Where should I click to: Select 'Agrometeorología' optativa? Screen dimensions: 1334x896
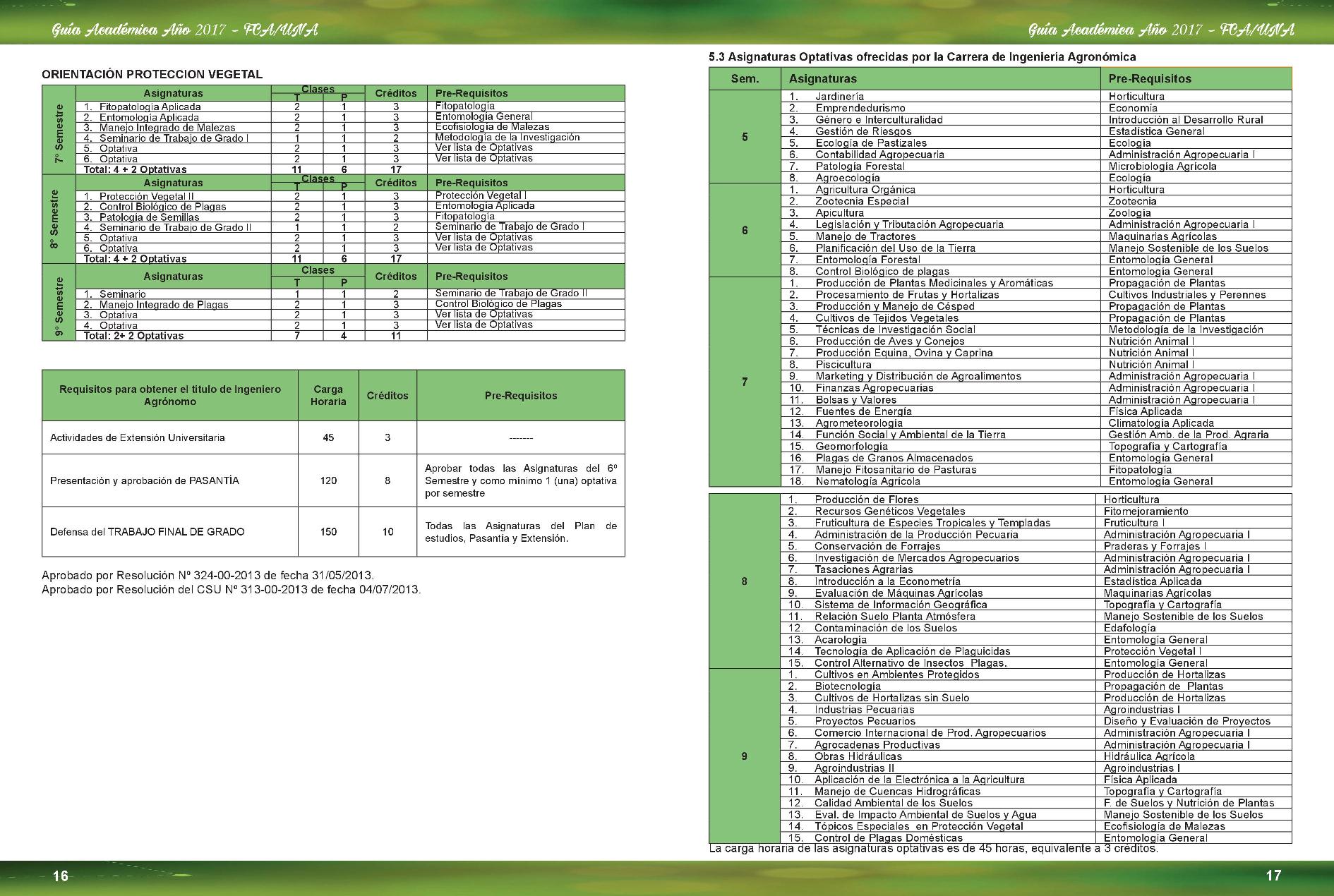[x=859, y=423]
